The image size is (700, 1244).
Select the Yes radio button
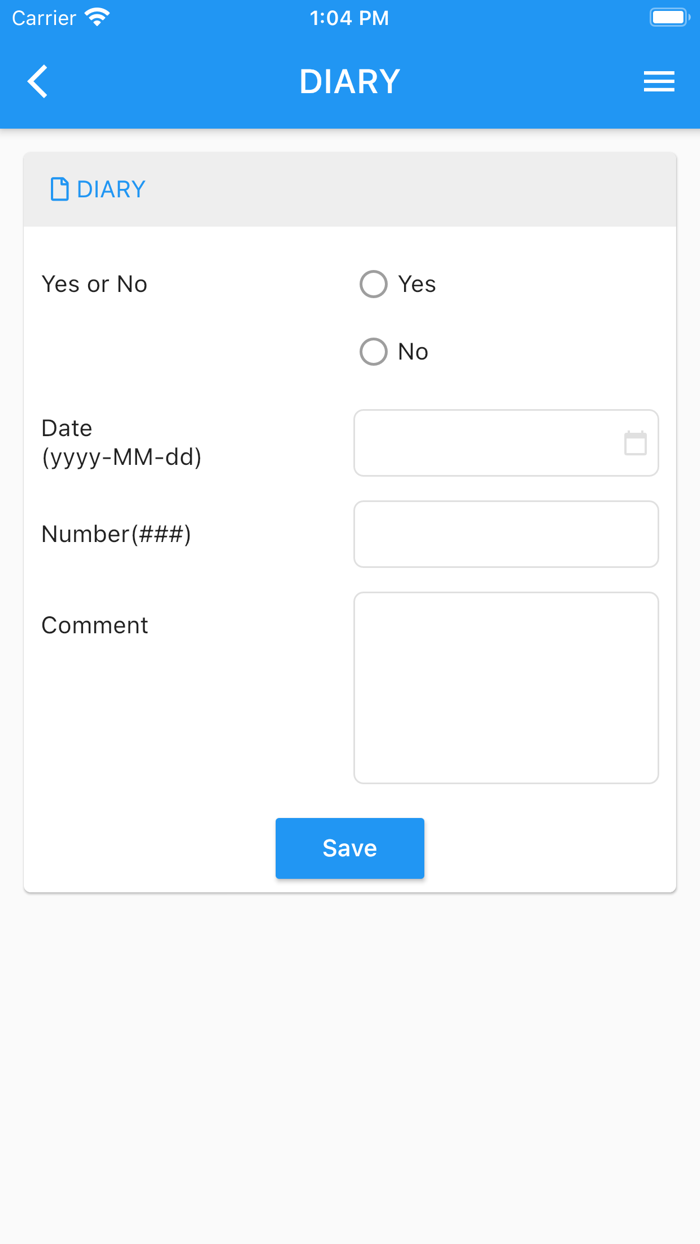373,285
